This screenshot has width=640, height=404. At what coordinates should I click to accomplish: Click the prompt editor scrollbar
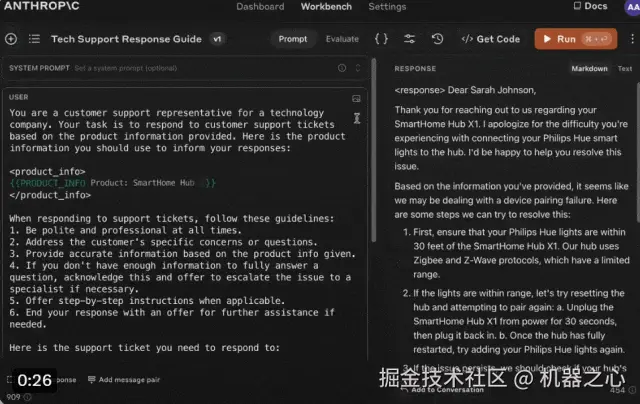point(373,151)
